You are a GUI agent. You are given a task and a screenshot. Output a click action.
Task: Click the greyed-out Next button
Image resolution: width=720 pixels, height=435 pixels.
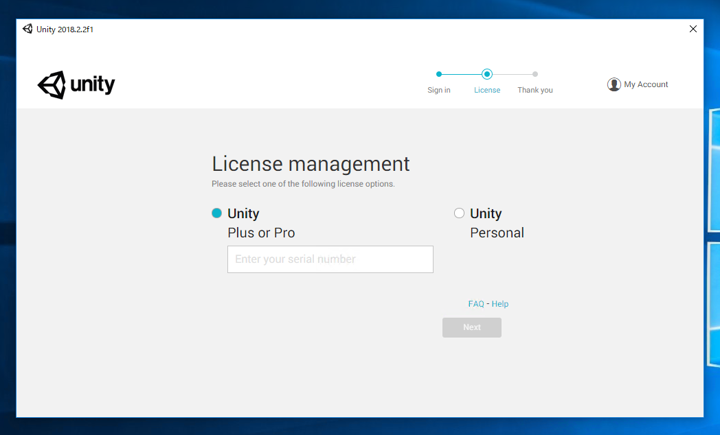pyautogui.click(x=472, y=328)
